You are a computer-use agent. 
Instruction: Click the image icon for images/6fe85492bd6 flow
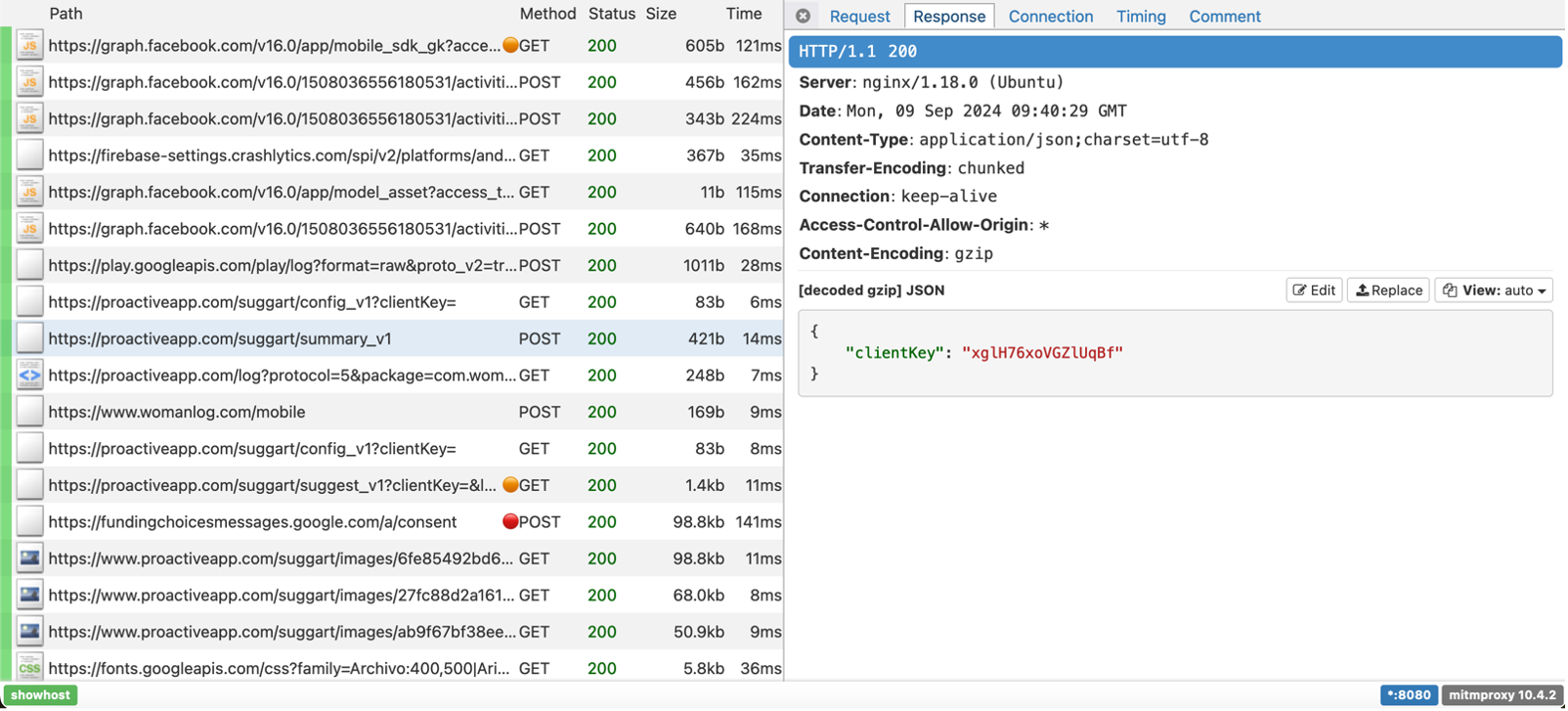coord(29,558)
